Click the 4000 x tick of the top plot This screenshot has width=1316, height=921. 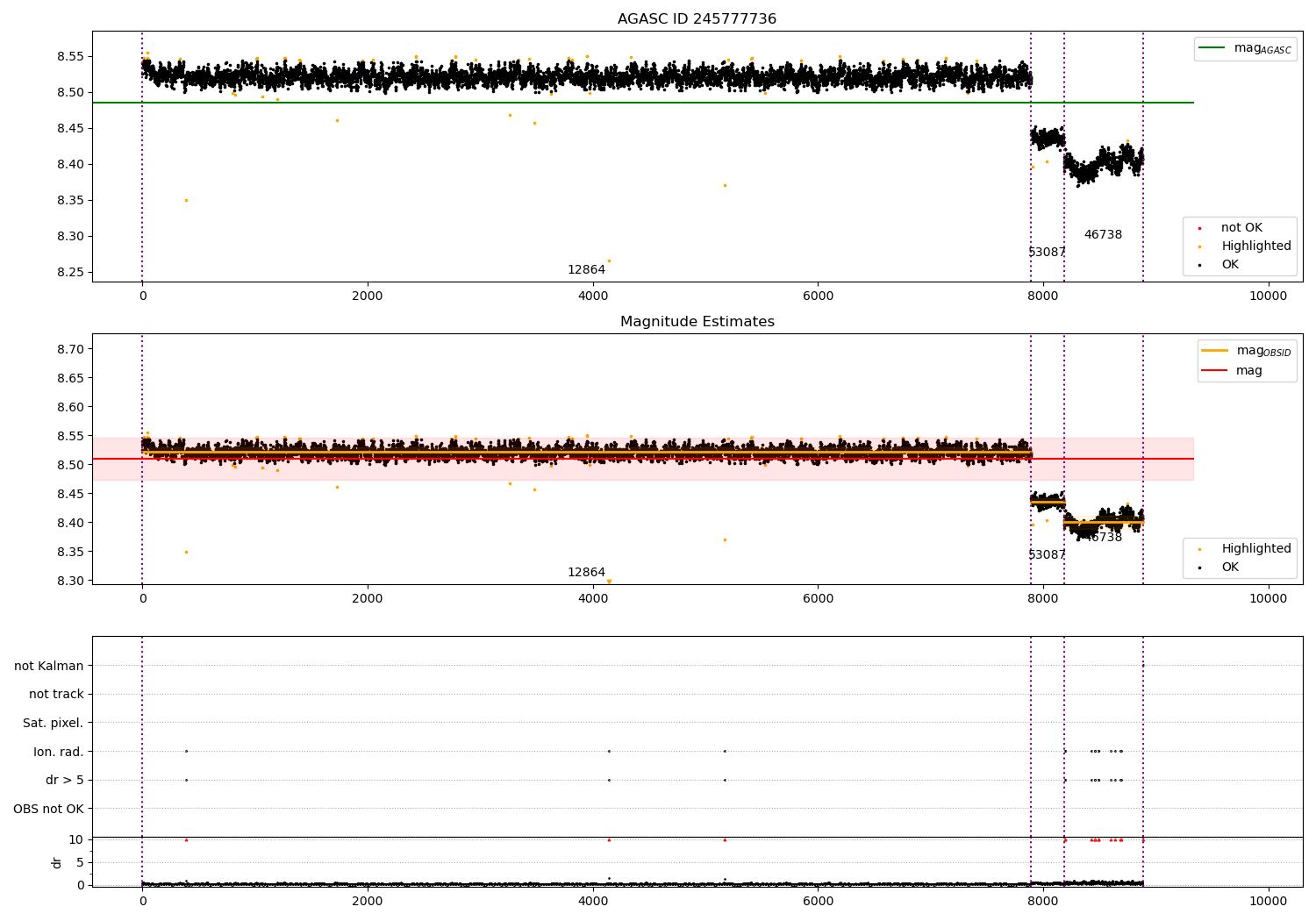point(592,296)
